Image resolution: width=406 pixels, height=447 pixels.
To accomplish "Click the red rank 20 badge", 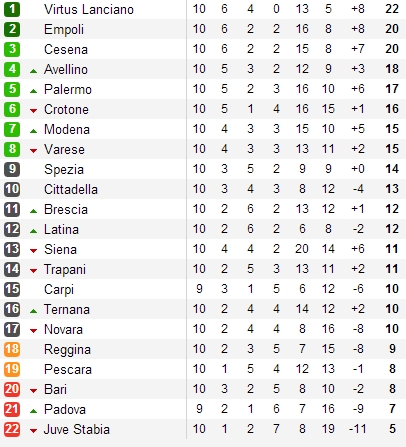I will (12, 389).
